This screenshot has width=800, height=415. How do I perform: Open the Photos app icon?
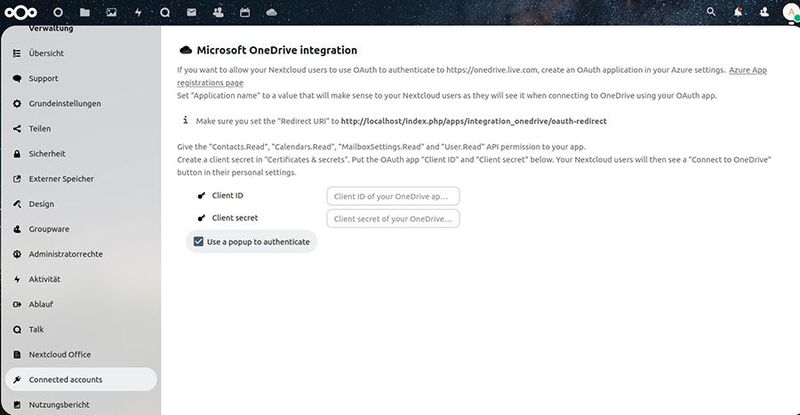pyautogui.click(x=111, y=12)
